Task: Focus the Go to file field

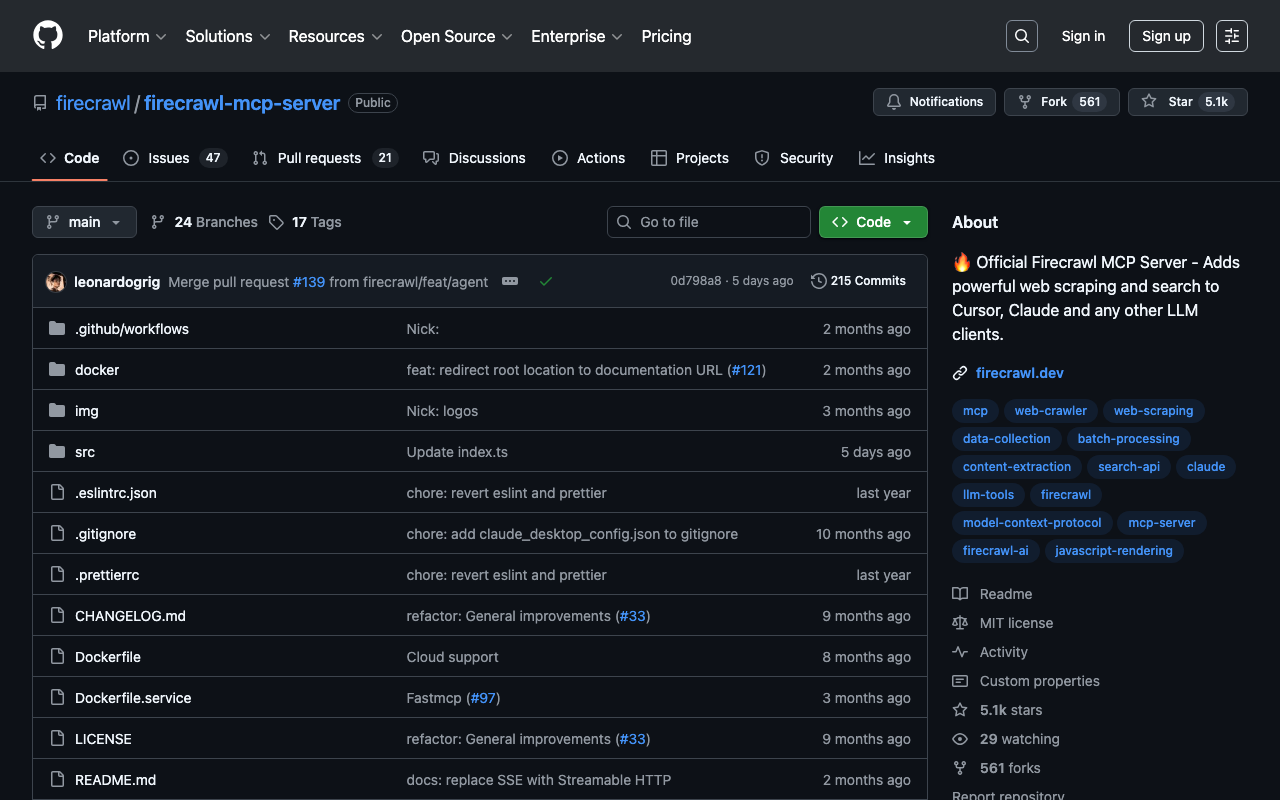Action: [709, 222]
